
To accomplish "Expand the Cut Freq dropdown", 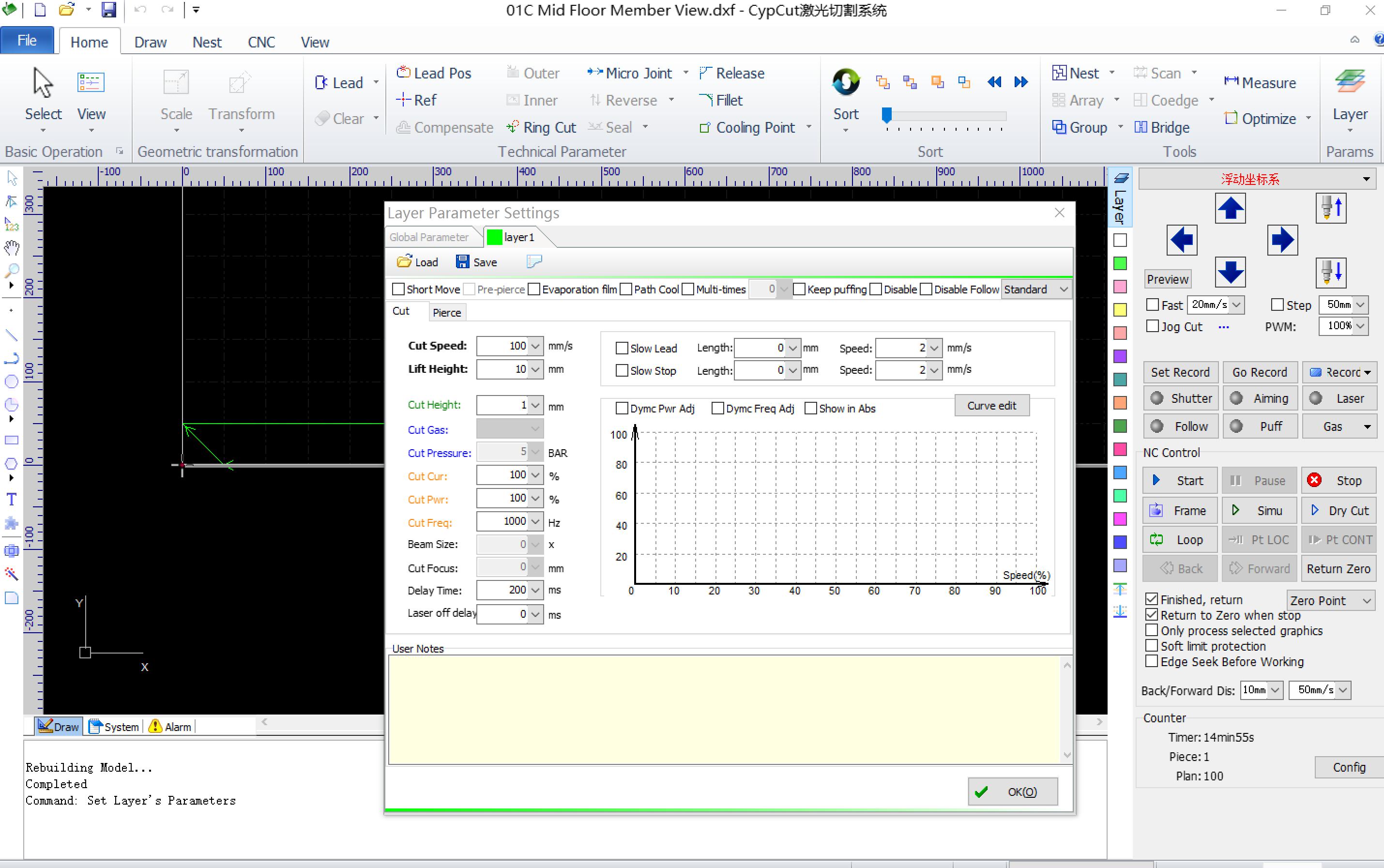I will click(x=535, y=522).
